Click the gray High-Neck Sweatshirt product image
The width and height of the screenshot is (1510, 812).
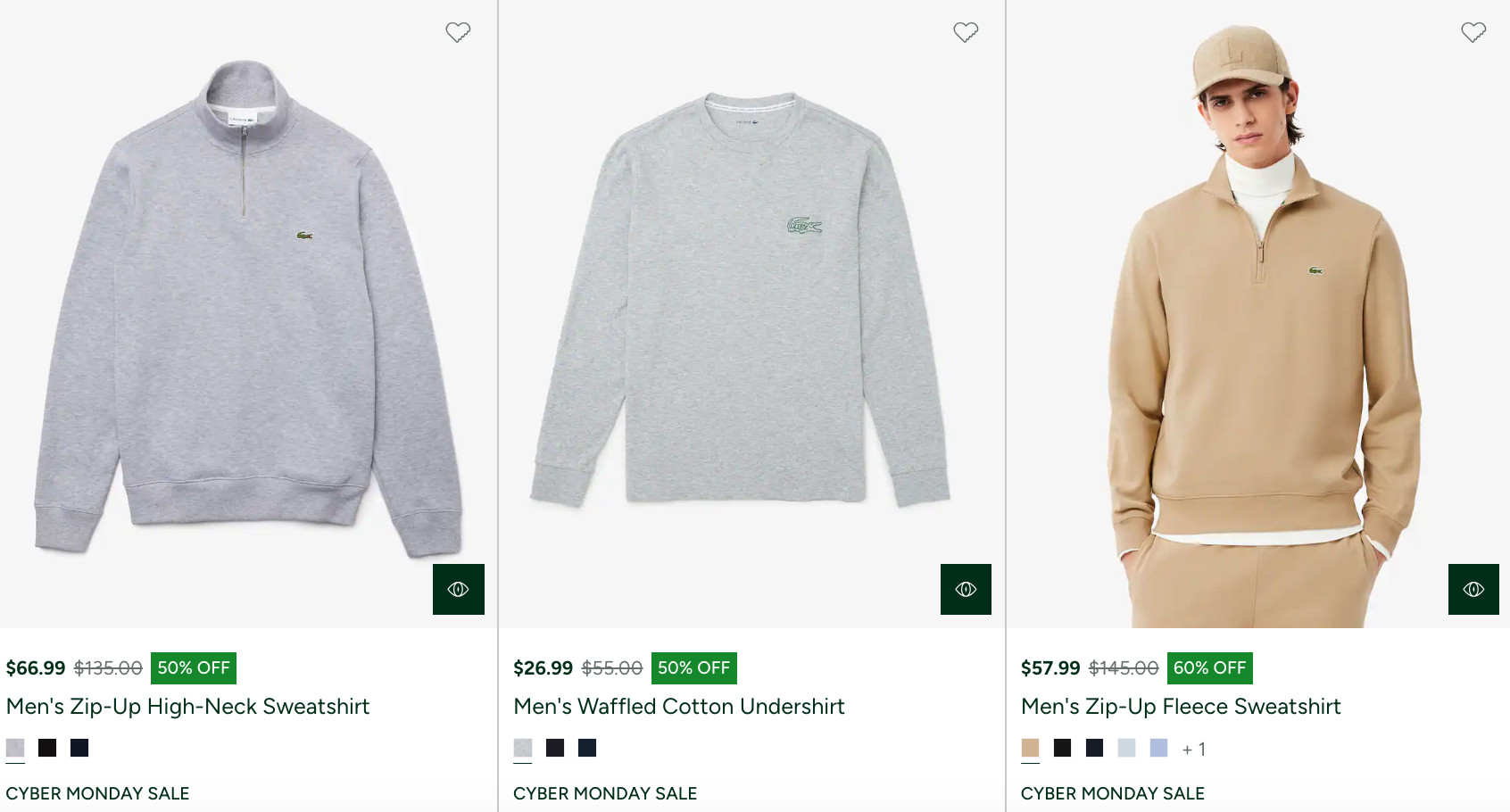248,312
